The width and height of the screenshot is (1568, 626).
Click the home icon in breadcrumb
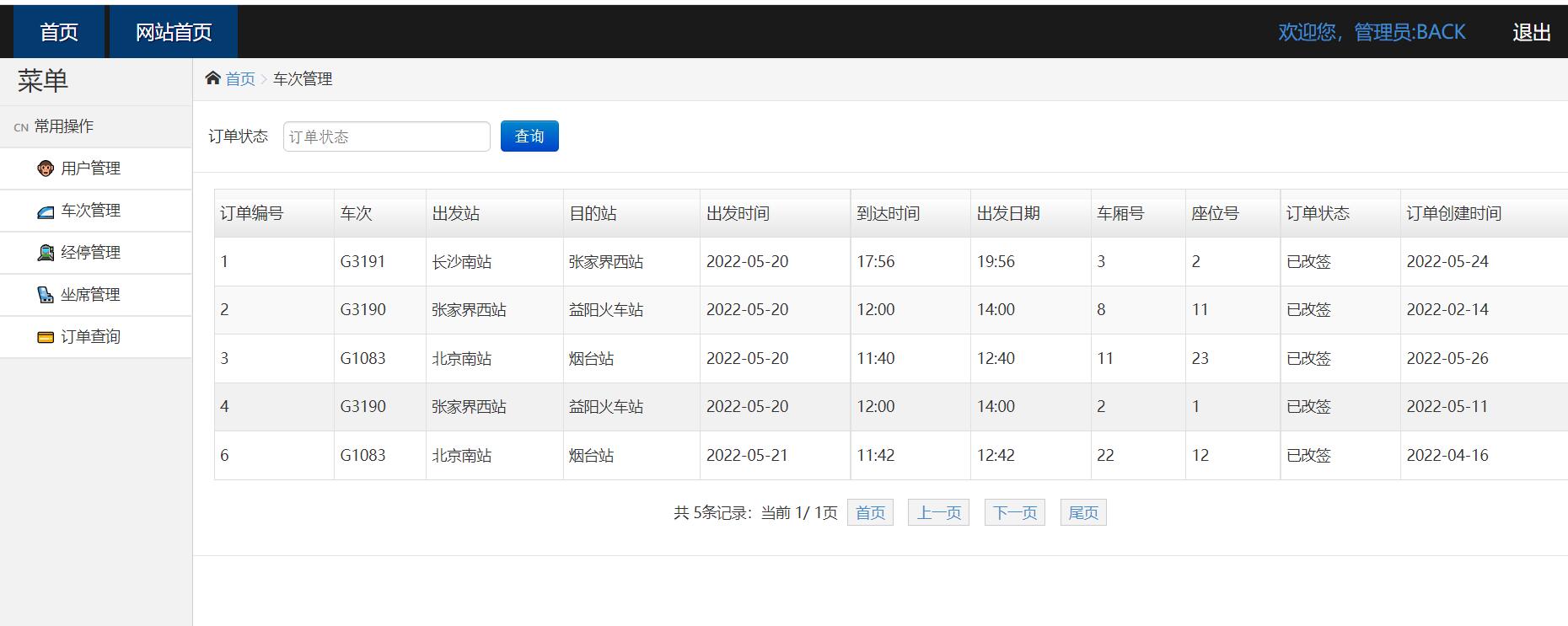pyautogui.click(x=212, y=78)
